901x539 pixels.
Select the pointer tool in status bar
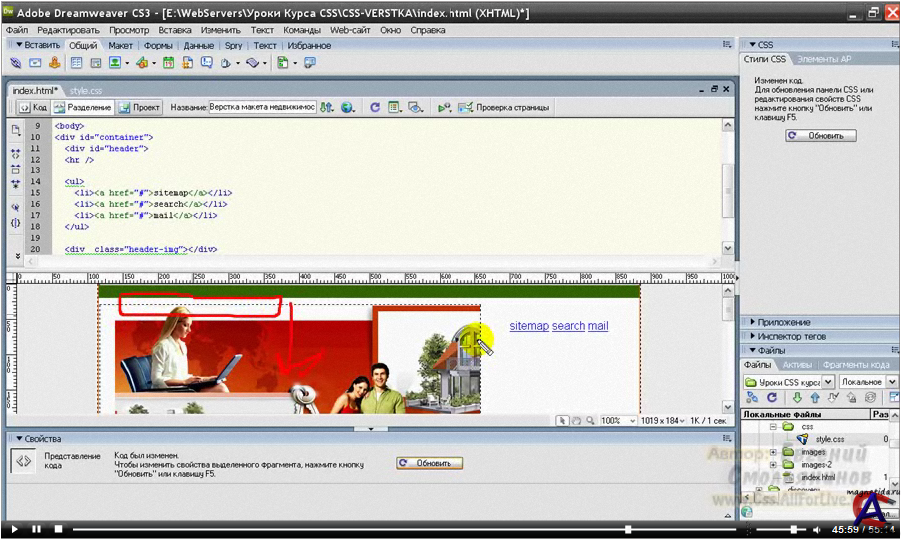[x=563, y=421]
